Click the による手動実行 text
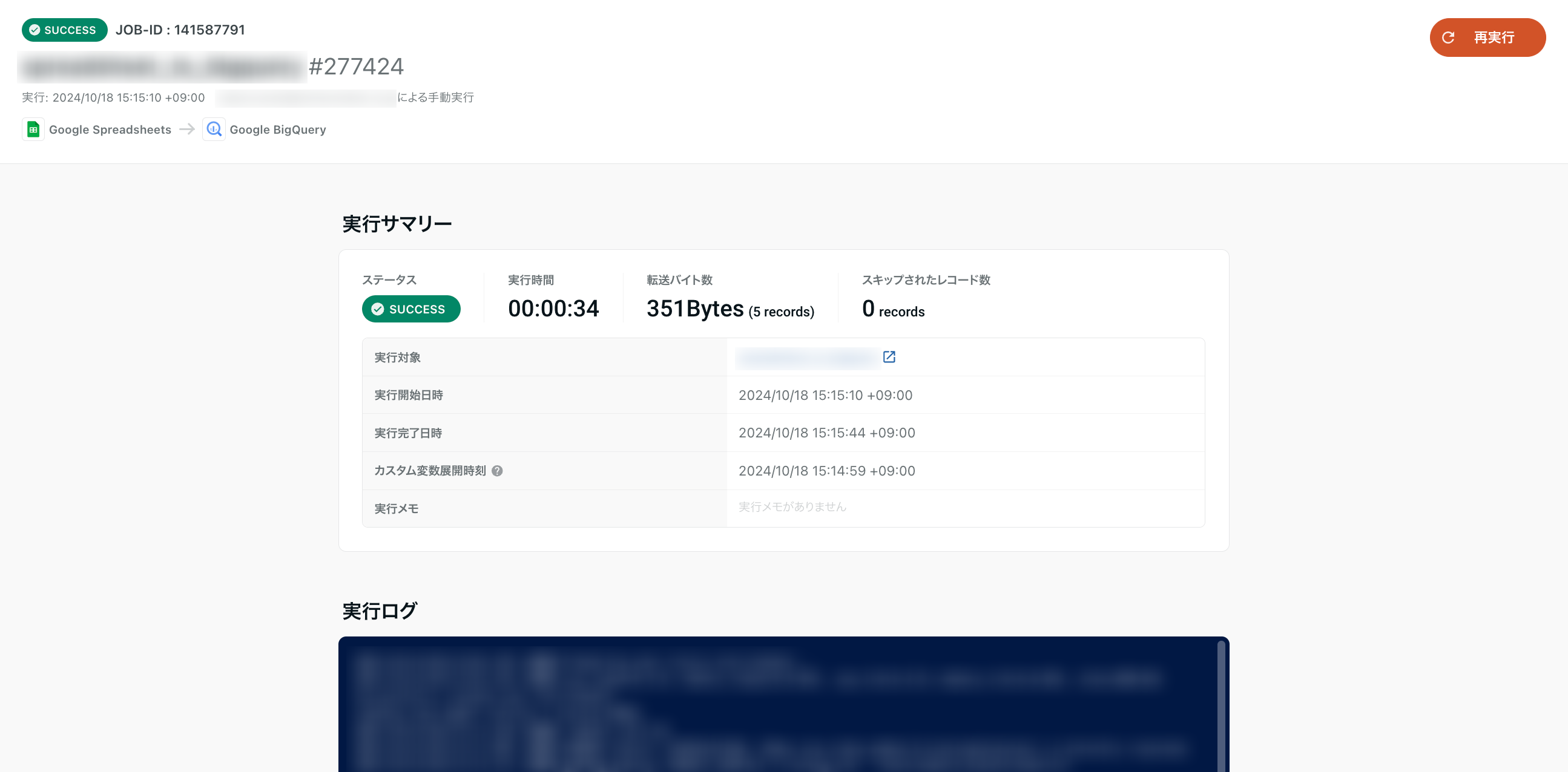This screenshot has width=1568, height=772. tap(435, 97)
